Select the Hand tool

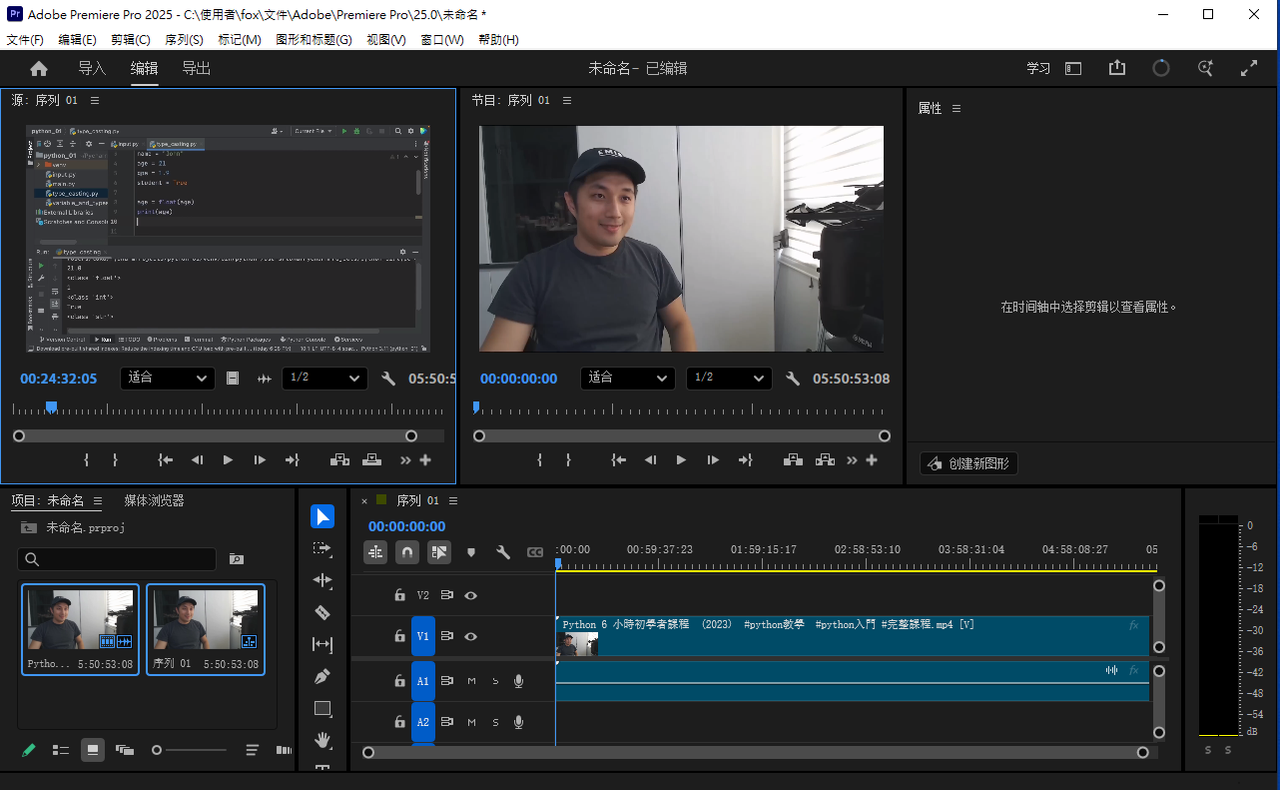pyautogui.click(x=322, y=740)
